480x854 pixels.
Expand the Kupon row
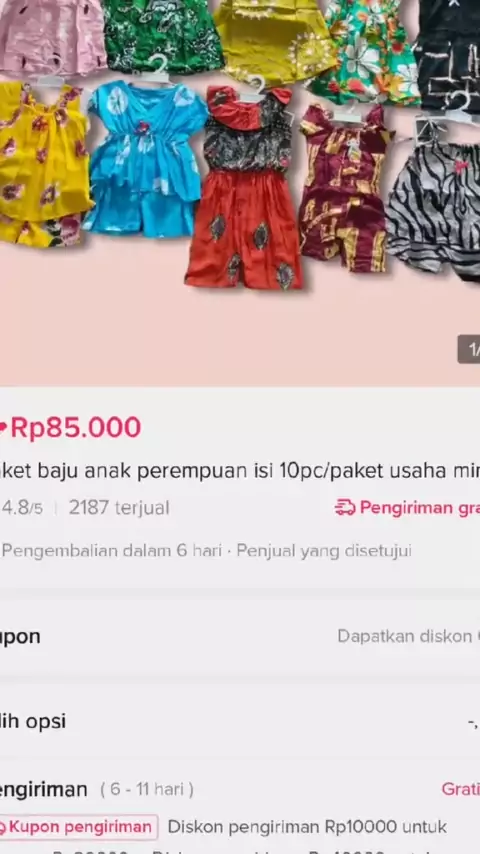tap(240, 636)
